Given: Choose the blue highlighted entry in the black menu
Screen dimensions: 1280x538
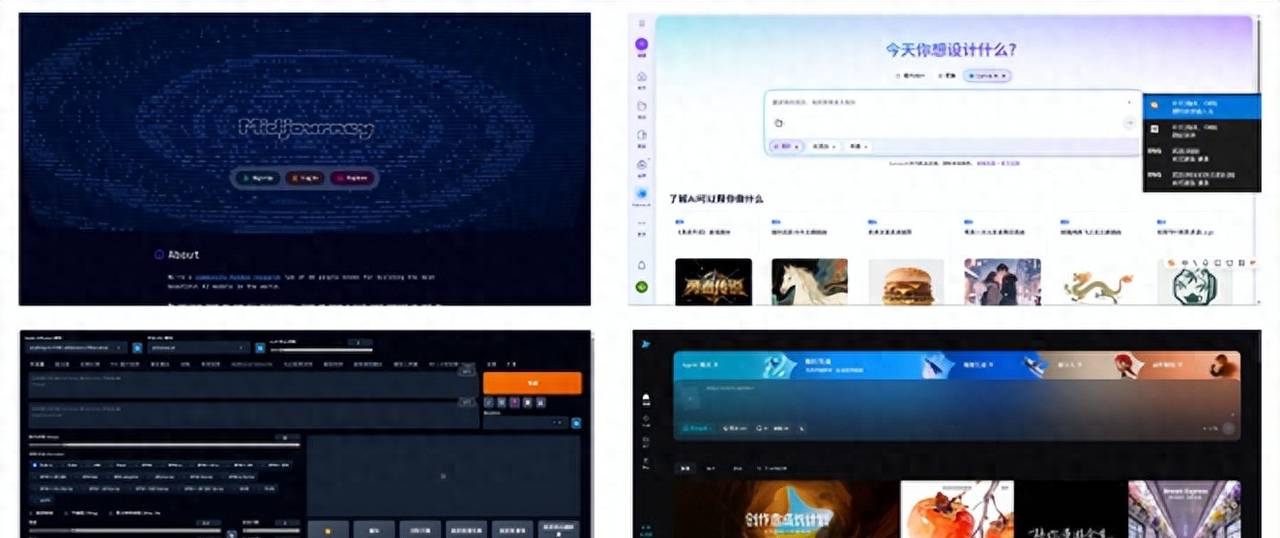Looking at the screenshot, I should click(x=1200, y=107).
